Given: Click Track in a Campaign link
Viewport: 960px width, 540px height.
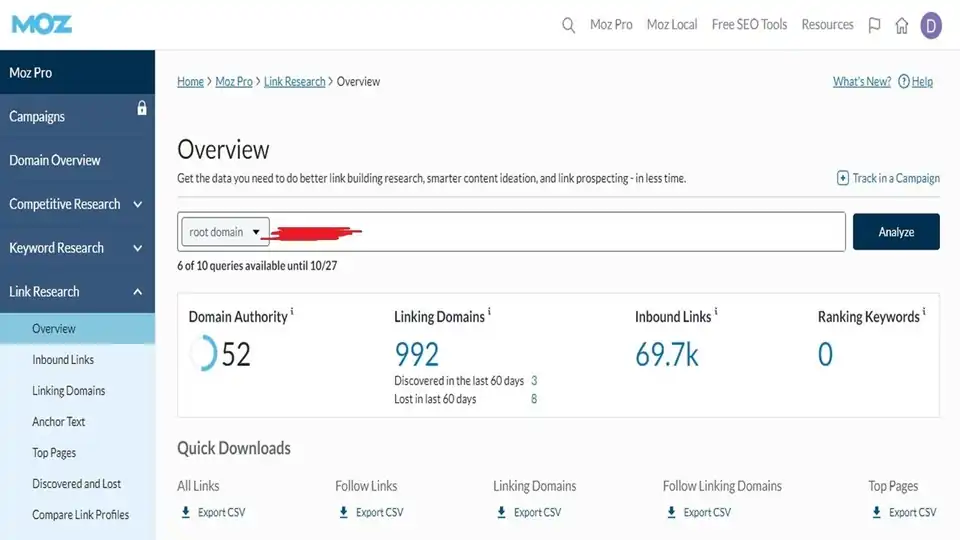Looking at the screenshot, I should click(896, 178).
